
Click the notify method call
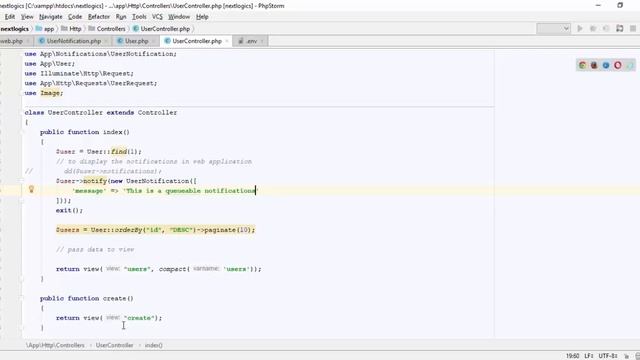[95, 181]
